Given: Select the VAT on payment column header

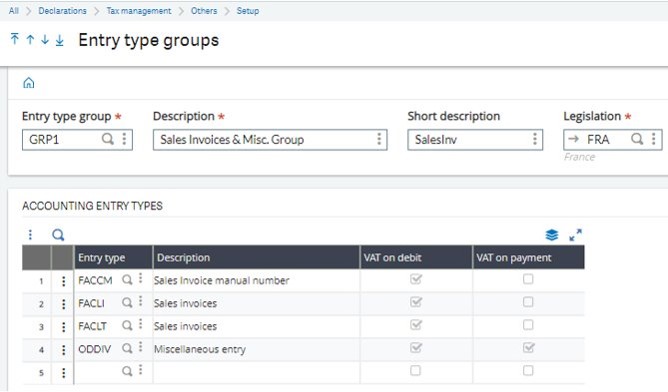Looking at the screenshot, I should point(529,257).
